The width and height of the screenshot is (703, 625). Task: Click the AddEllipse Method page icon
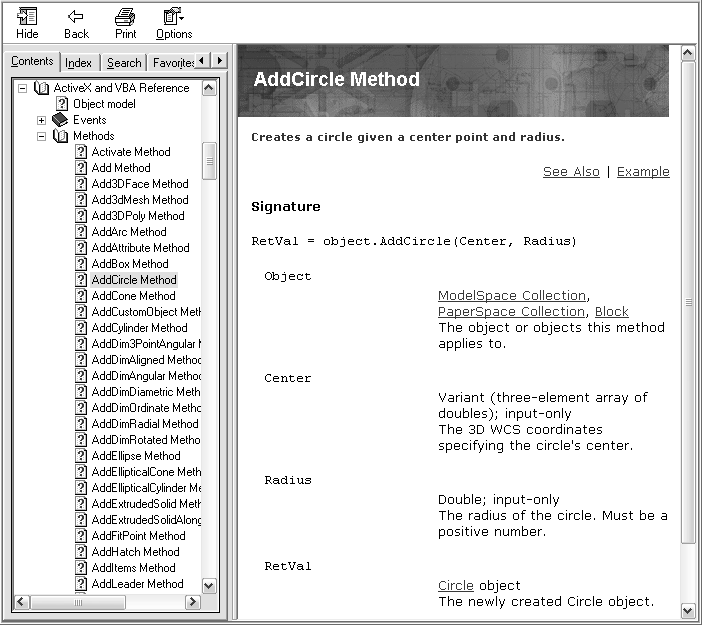click(x=81, y=456)
